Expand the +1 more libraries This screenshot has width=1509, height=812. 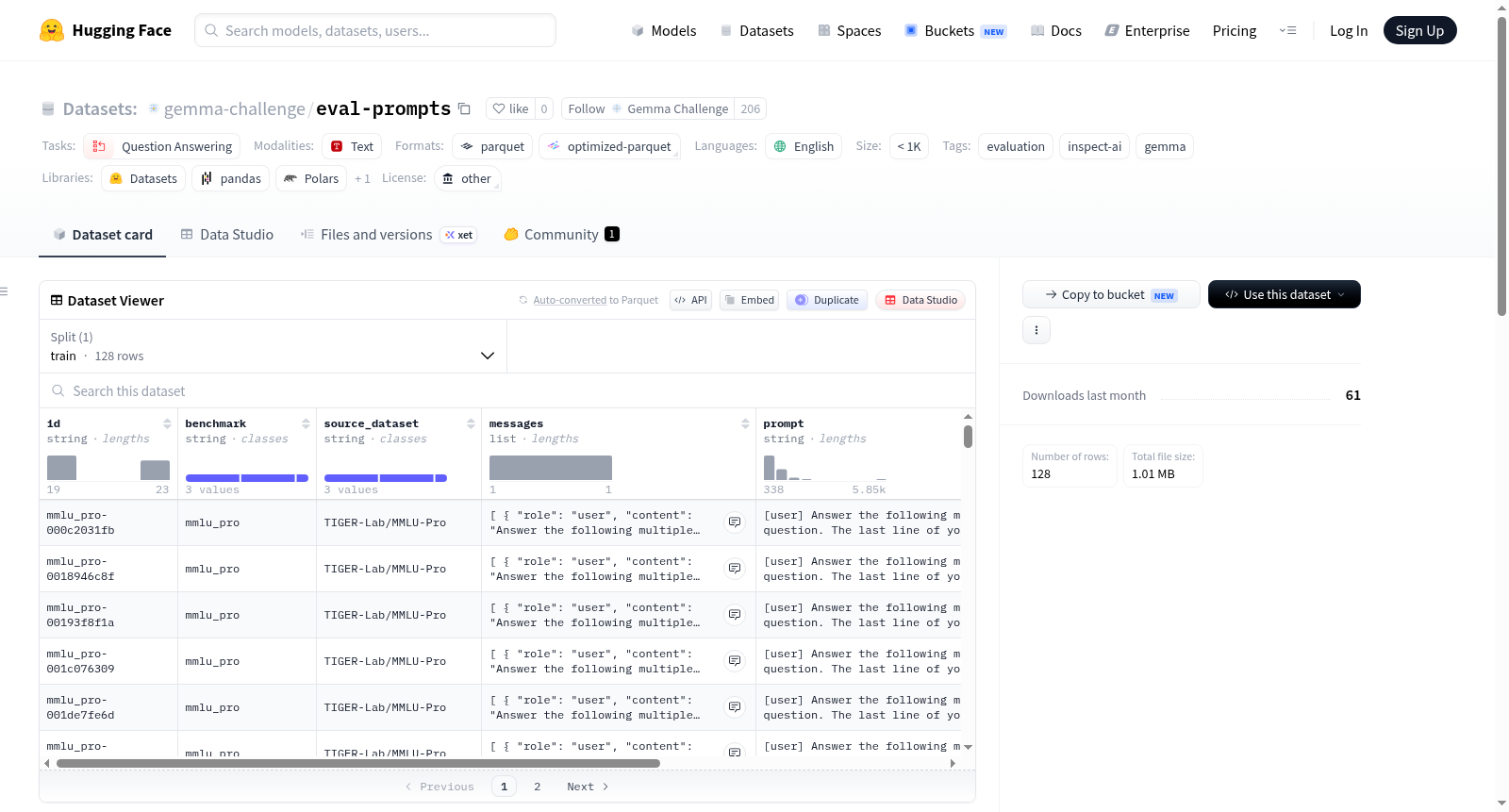click(362, 178)
